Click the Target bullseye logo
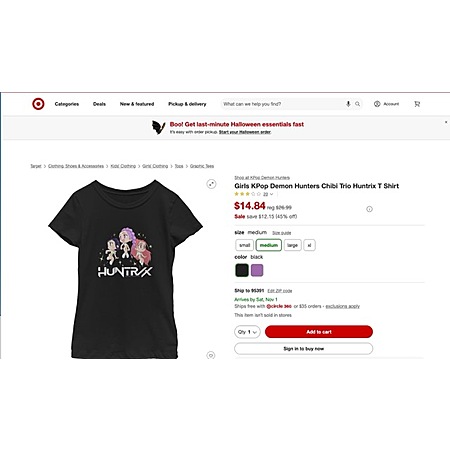Screen dimensions: 450x450 click(x=38, y=104)
